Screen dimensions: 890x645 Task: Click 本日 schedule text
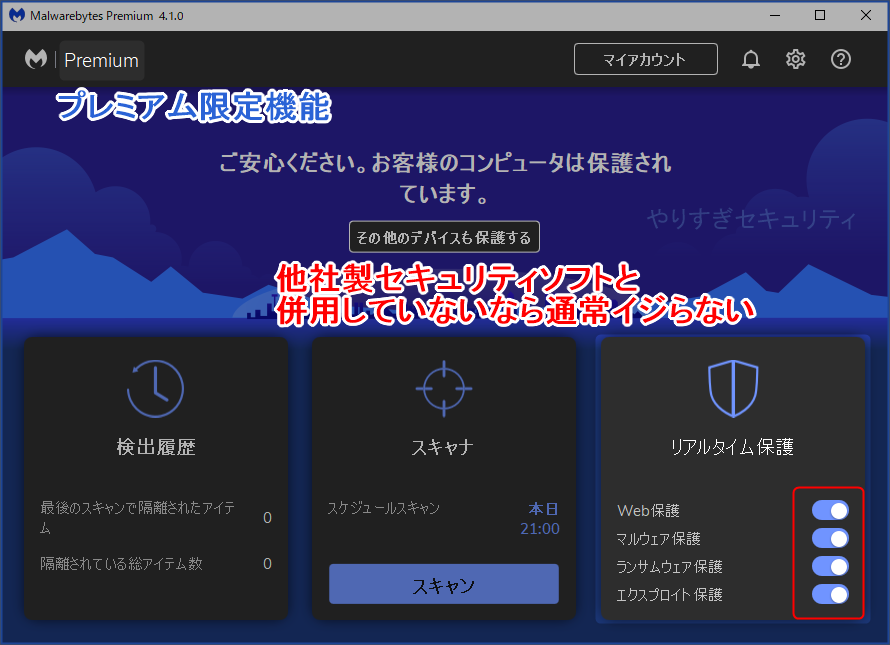coord(544,509)
